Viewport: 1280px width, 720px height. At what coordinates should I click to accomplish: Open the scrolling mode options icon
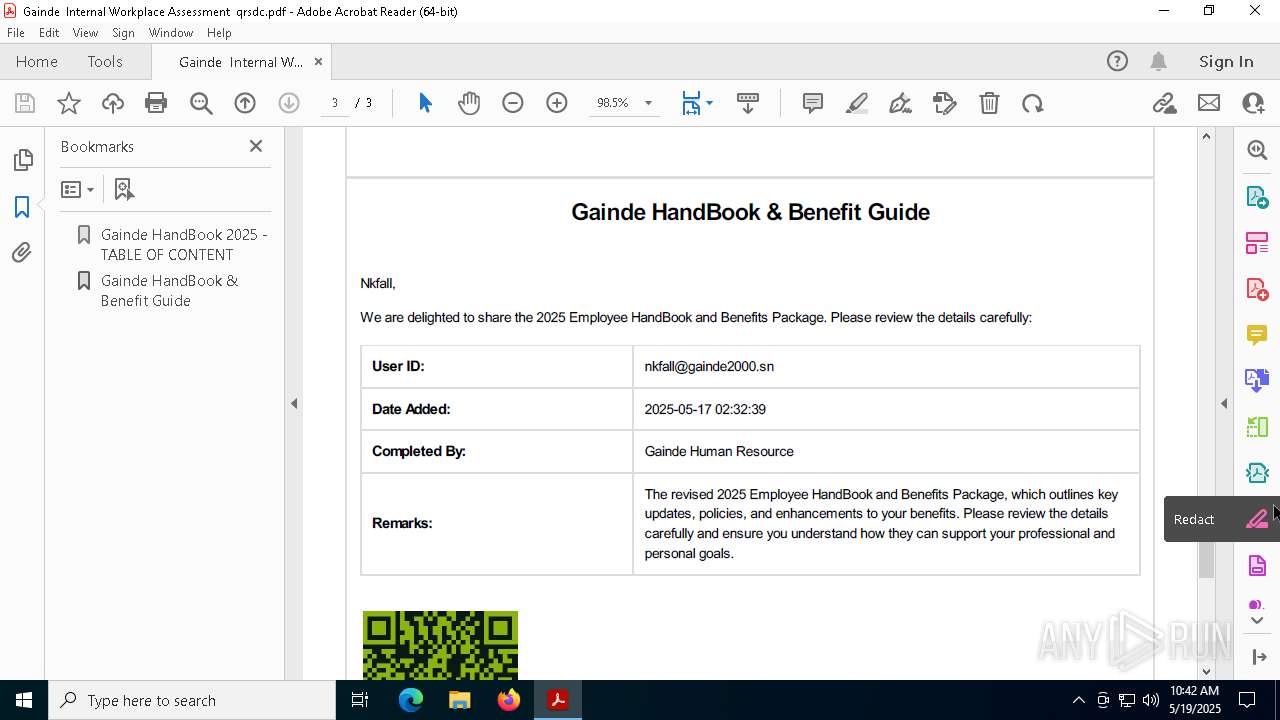coord(748,103)
